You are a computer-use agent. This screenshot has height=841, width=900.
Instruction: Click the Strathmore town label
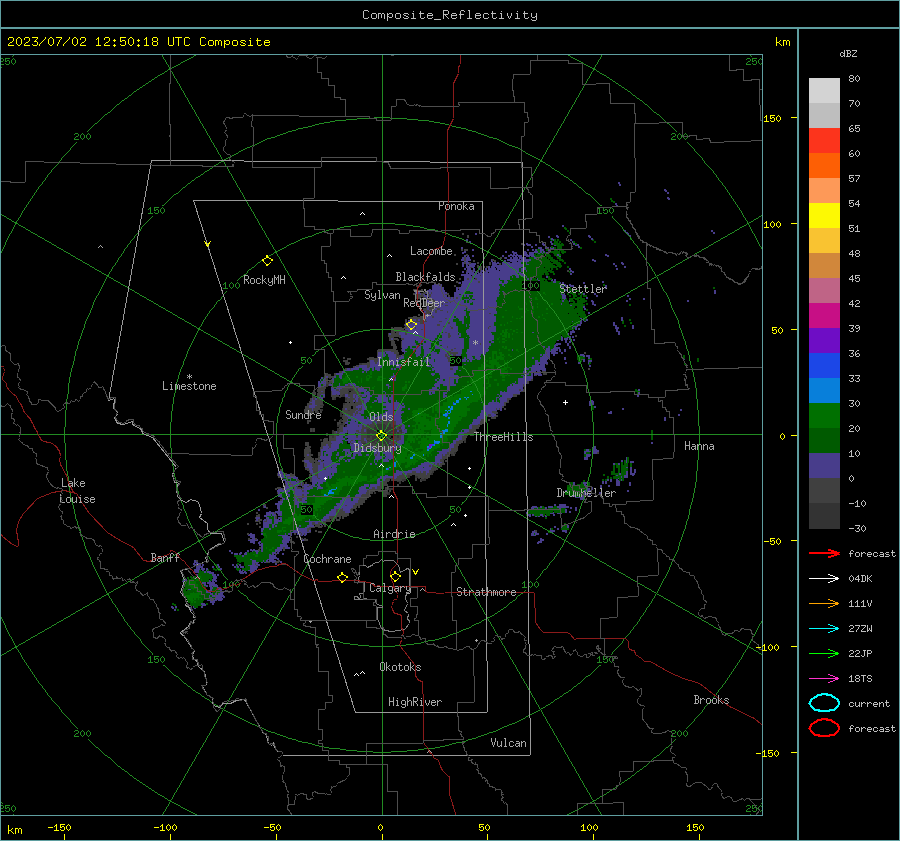coord(486,592)
